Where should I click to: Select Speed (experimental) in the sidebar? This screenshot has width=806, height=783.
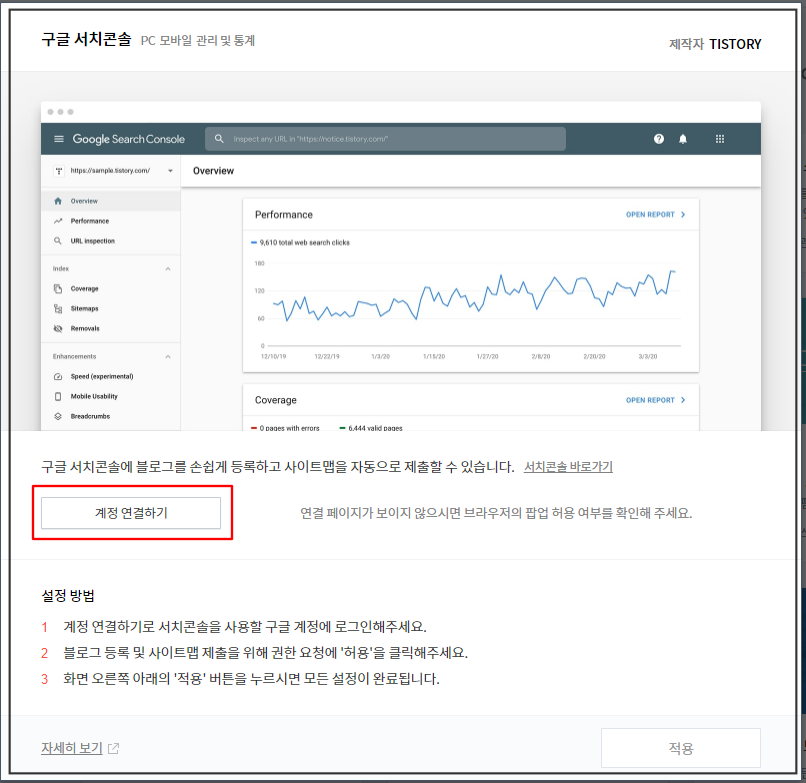(111, 376)
